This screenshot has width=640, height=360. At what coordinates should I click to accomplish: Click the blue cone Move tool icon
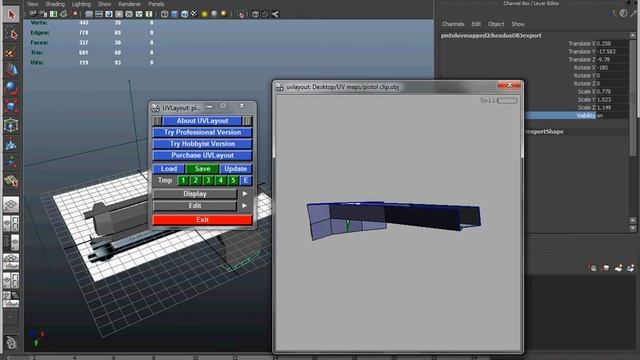pyautogui.click(x=11, y=70)
